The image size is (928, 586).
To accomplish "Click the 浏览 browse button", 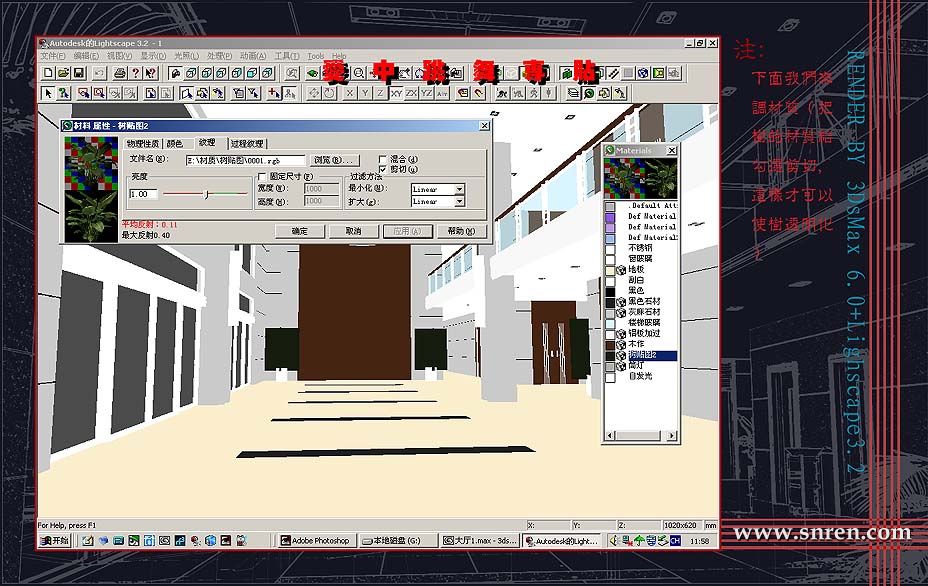I will point(335,160).
